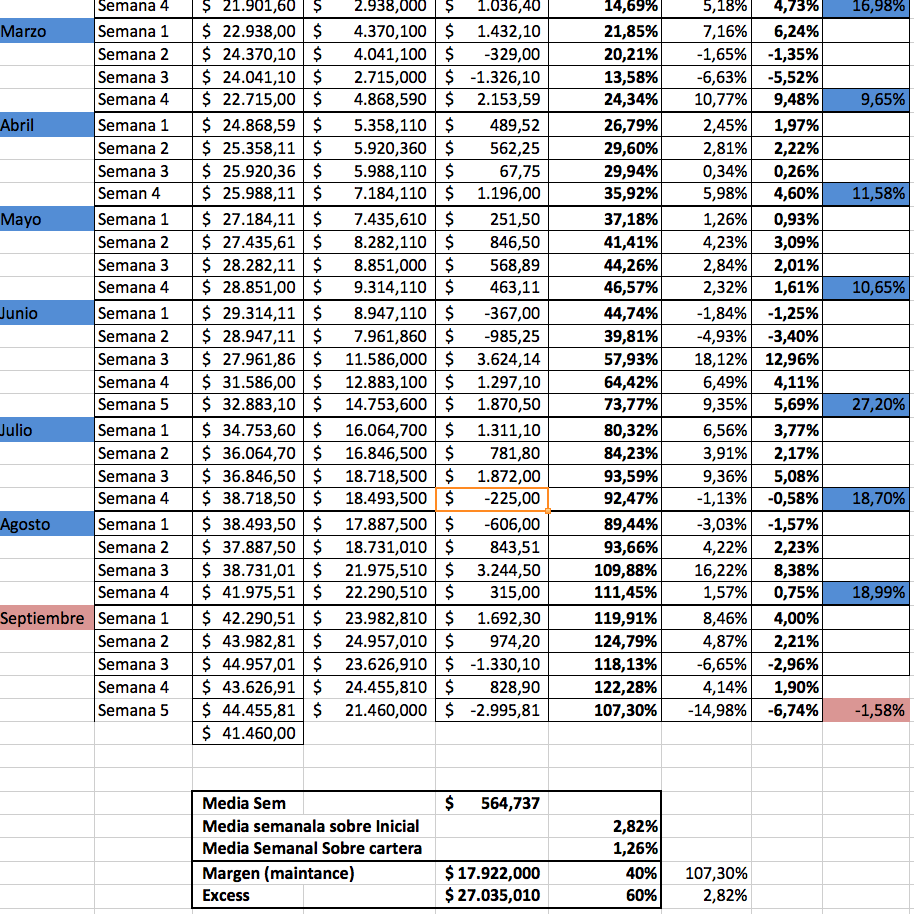The height and width of the screenshot is (914, 914).
Task: Click the cell with 41,41%
Action: (604, 242)
